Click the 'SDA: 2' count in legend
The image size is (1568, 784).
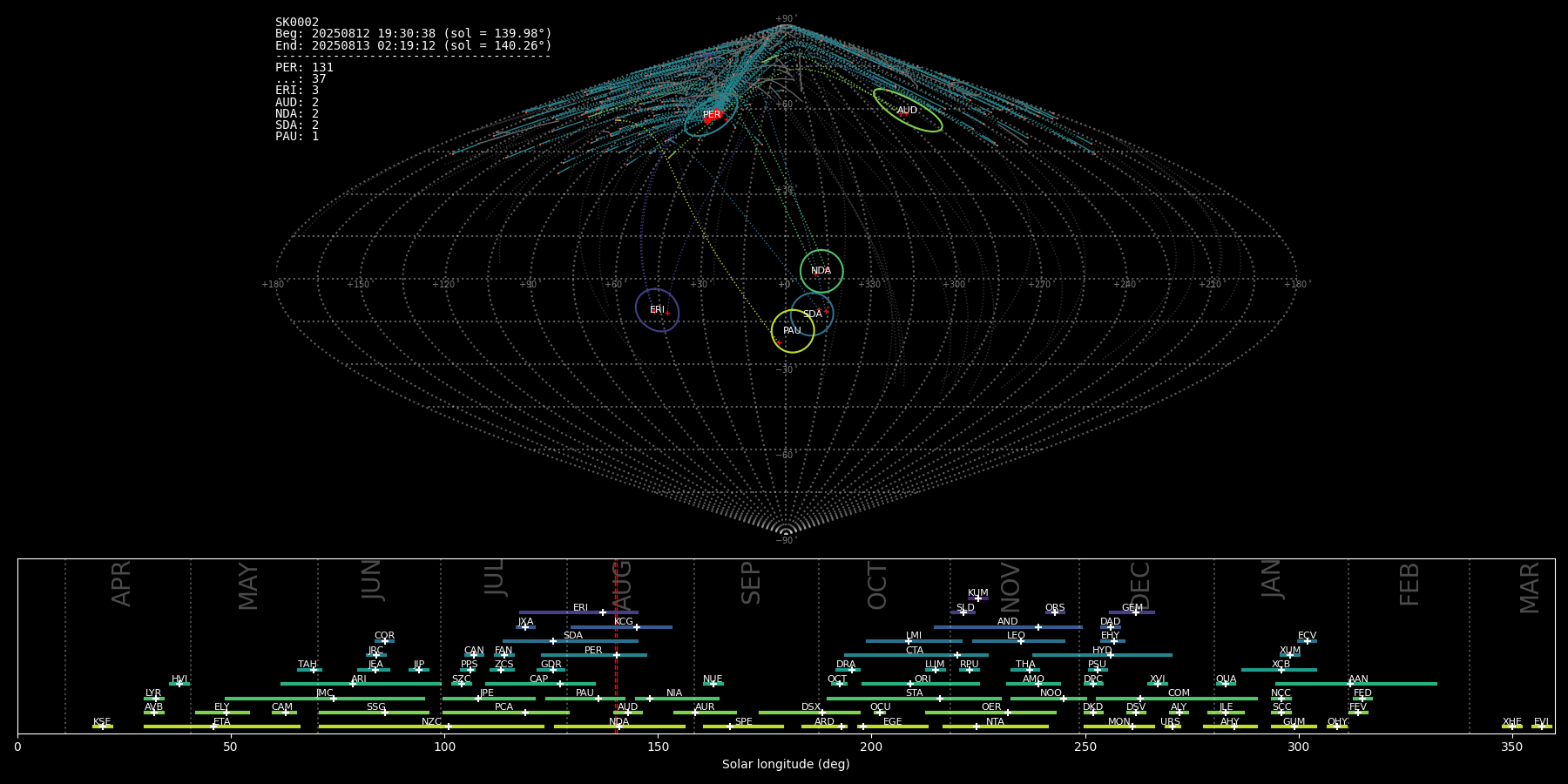click(x=297, y=125)
